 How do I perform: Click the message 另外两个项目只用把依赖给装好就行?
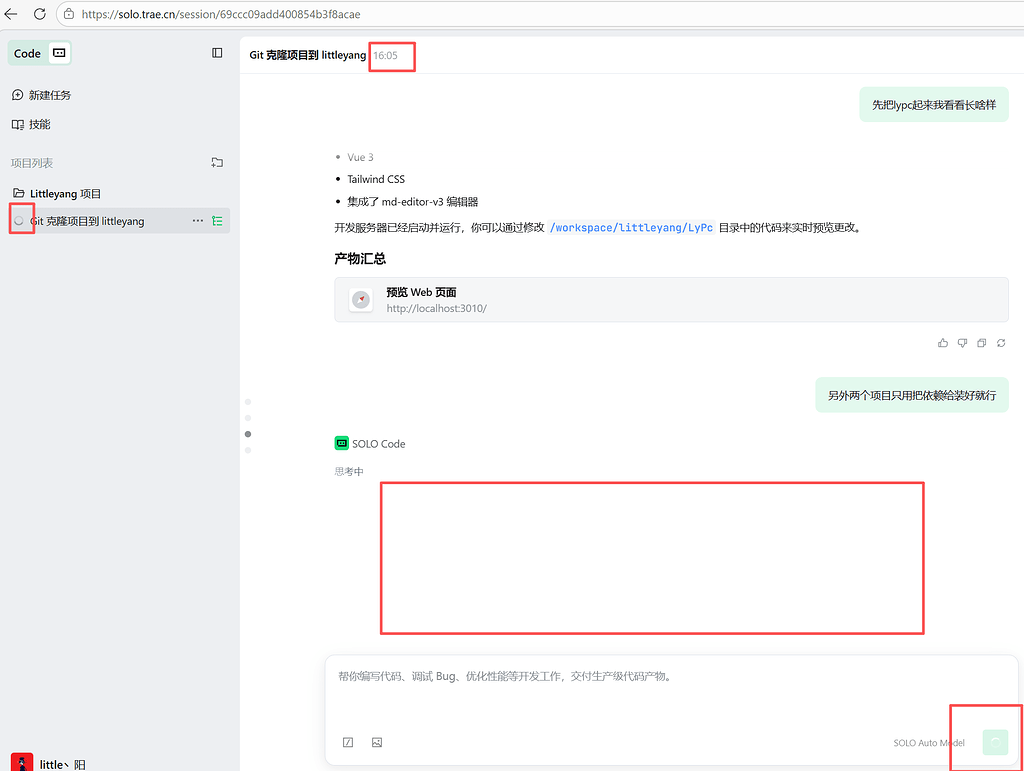tap(912, 395)
